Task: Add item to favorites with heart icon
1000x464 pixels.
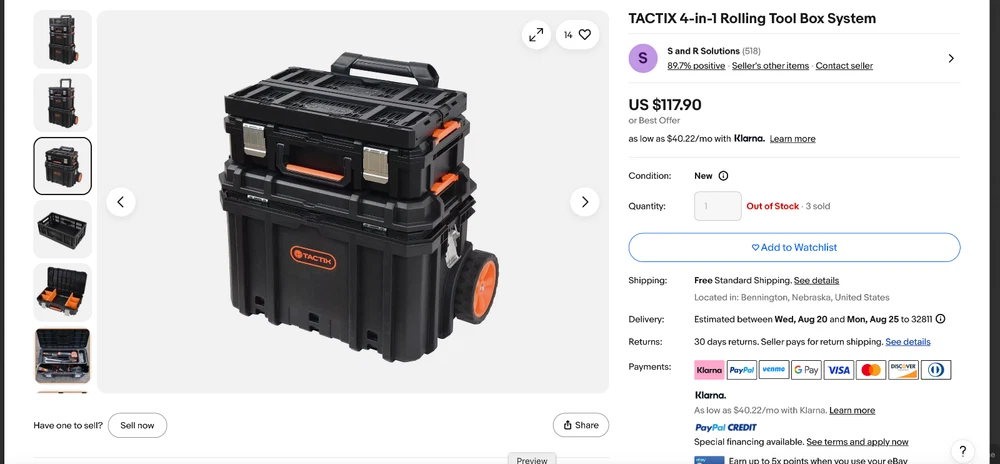Action: [578, 35]
